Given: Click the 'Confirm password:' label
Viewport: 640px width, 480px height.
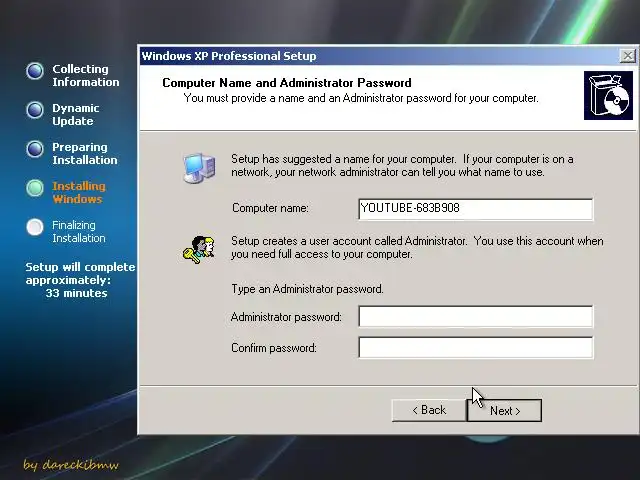Looking at the screenshot, I should click(x=274, y=348).
